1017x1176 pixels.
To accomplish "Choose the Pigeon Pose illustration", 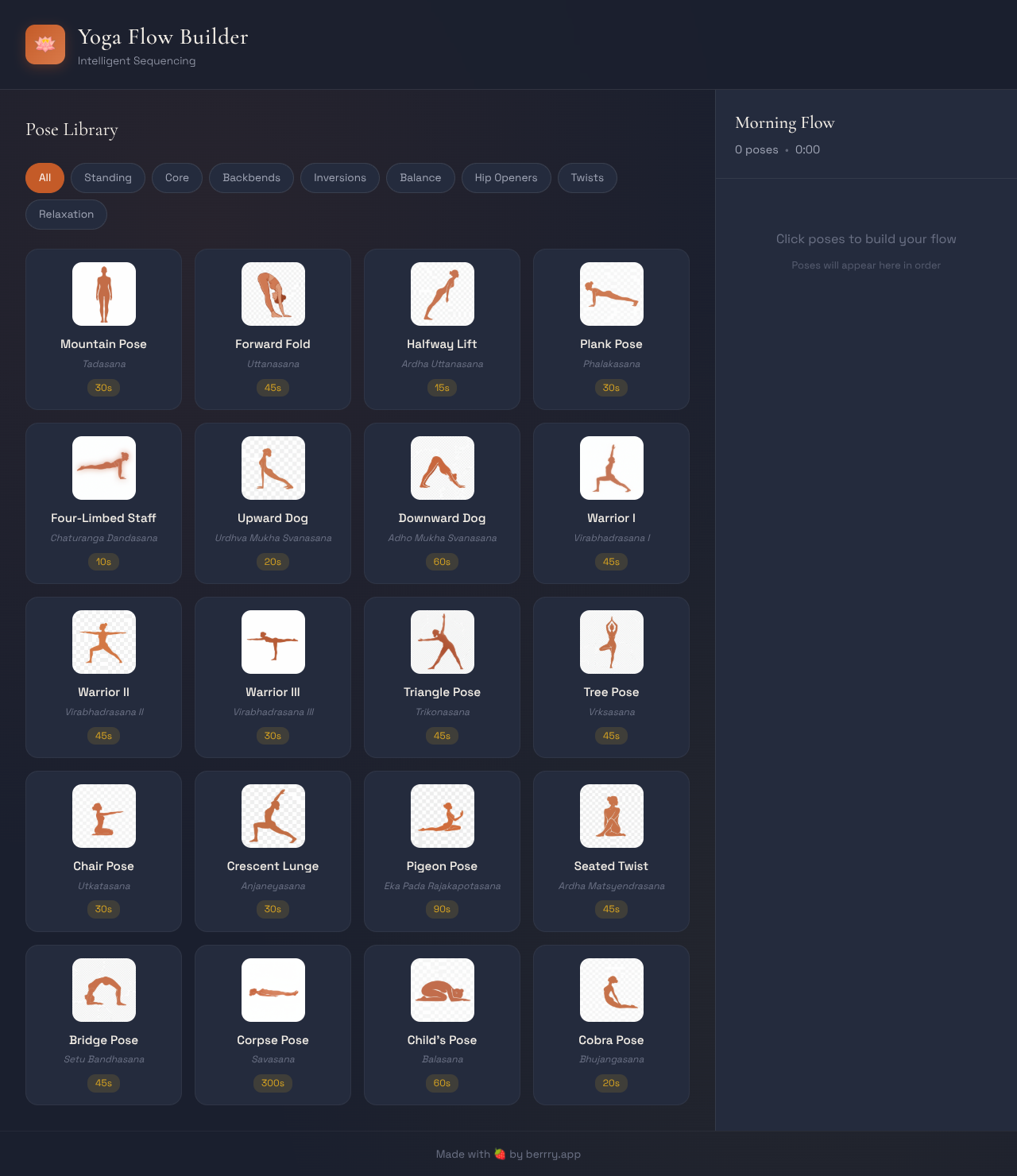I will click(x=443, y=816).
